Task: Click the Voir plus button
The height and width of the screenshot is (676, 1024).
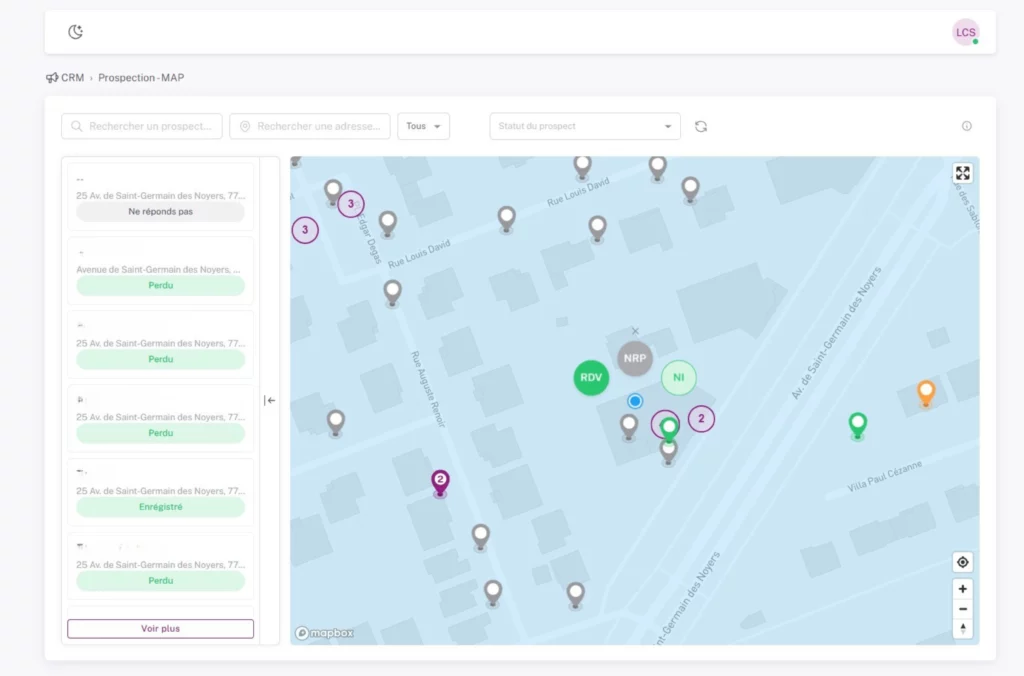Action: pyautogui.click(x=160, y=629)
